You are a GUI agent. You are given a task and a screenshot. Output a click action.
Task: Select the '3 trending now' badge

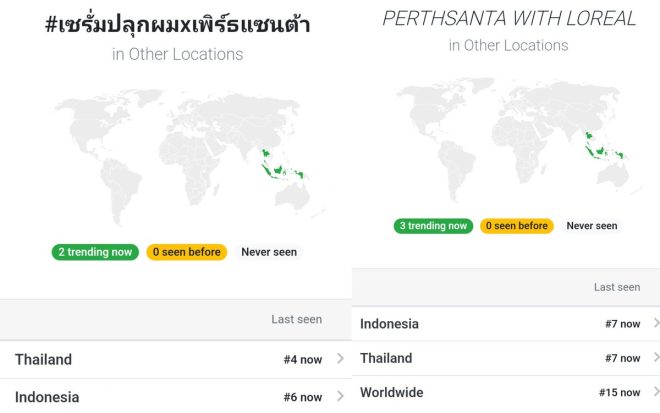coord(433,226)
